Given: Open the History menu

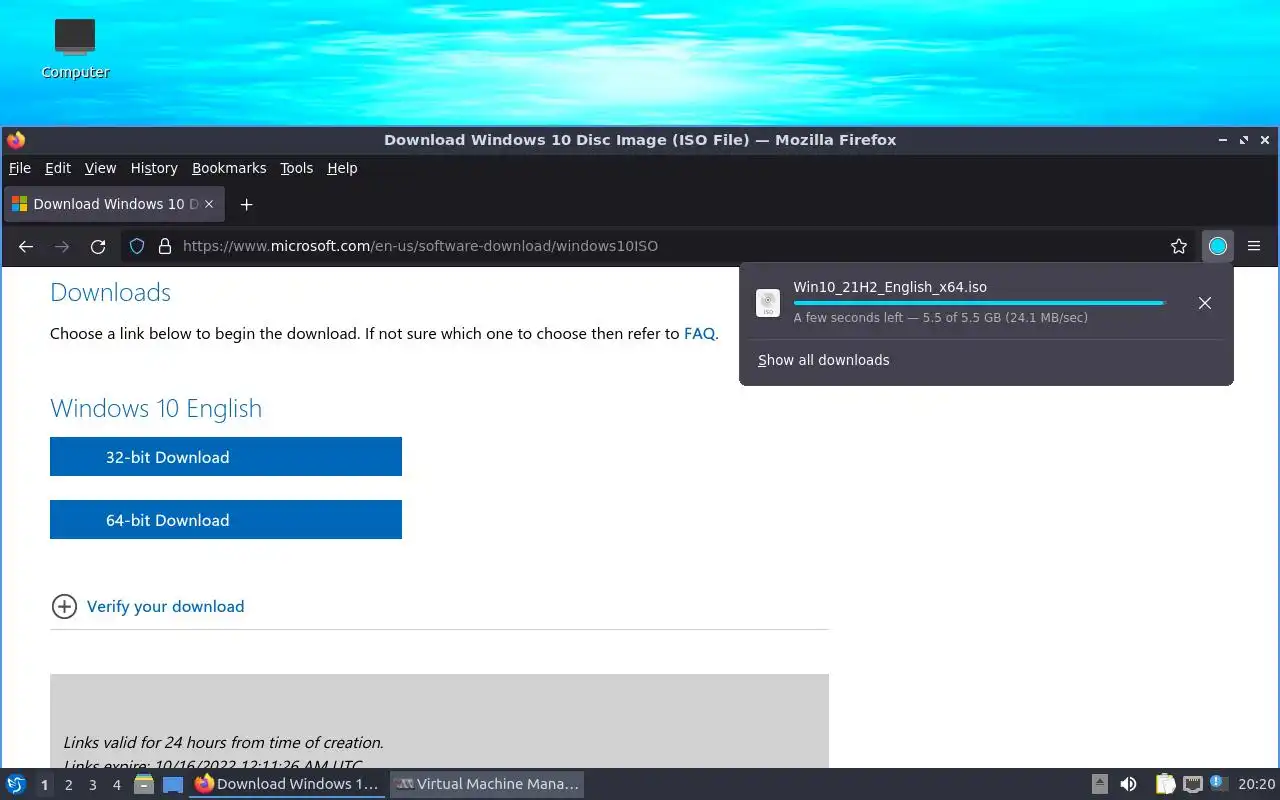Looking at the screenshot, I should pos(154,168).
